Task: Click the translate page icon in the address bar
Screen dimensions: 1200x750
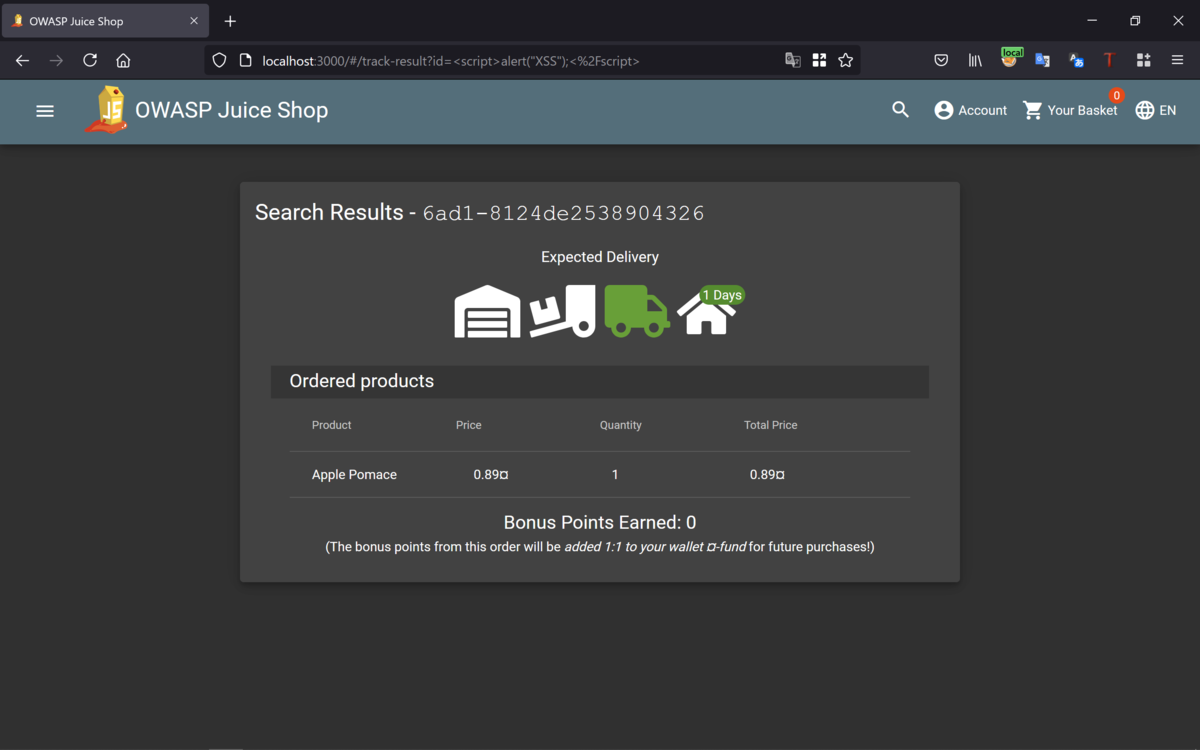Action: pos(793,60)
